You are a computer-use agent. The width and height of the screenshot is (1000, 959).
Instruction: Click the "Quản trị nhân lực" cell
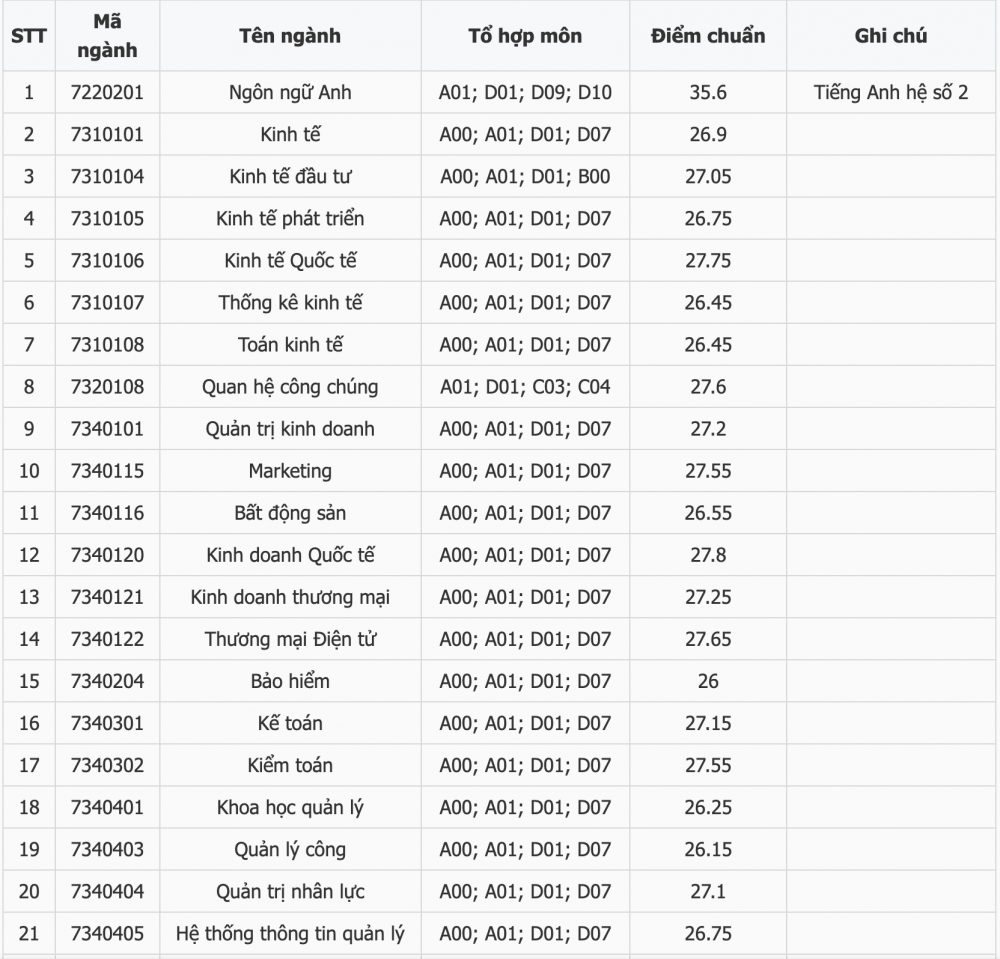click(290, 892)
